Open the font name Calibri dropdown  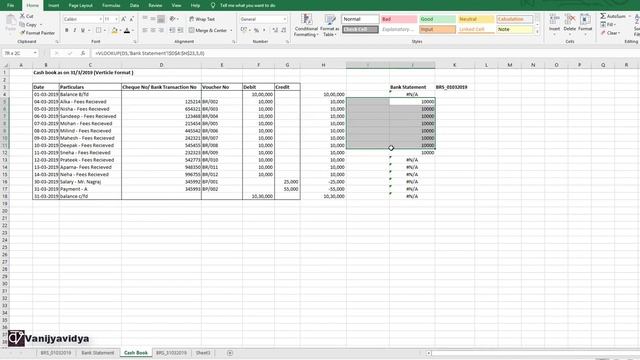(100, 19)
